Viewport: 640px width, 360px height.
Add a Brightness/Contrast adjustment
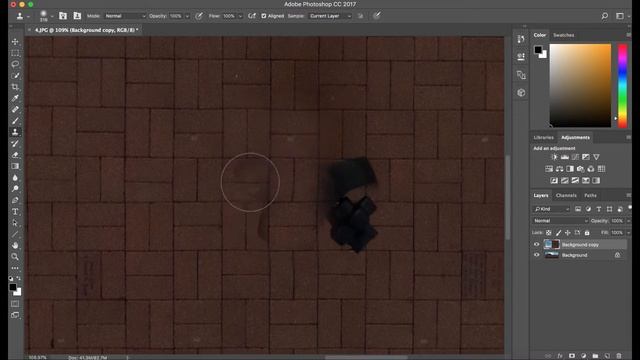click(554, 157)
